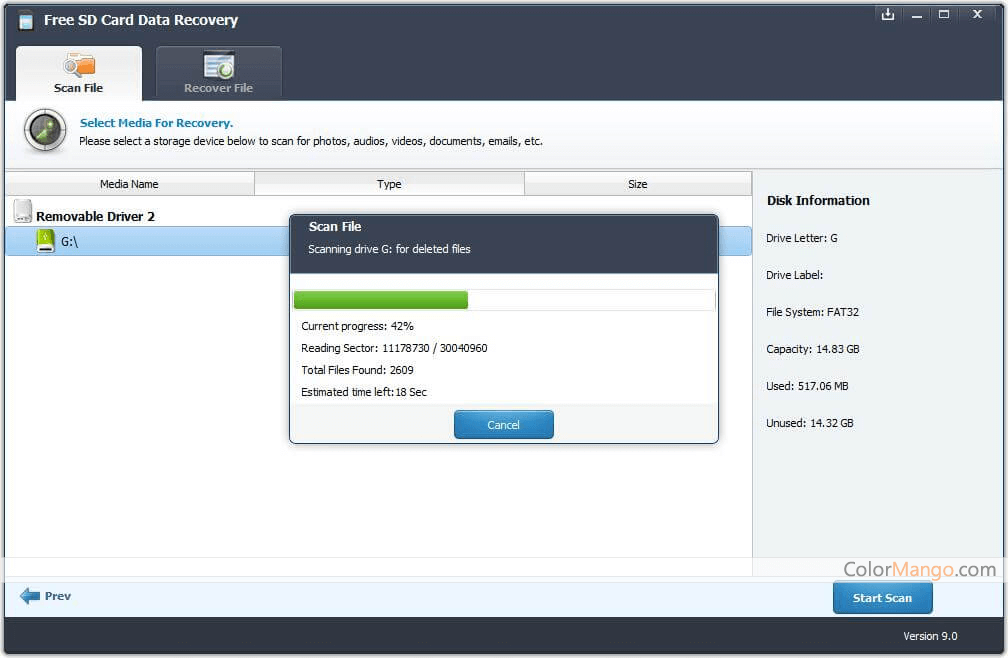Click the Start Scan button
This screenshot has height=658, width=1008.
882,598
